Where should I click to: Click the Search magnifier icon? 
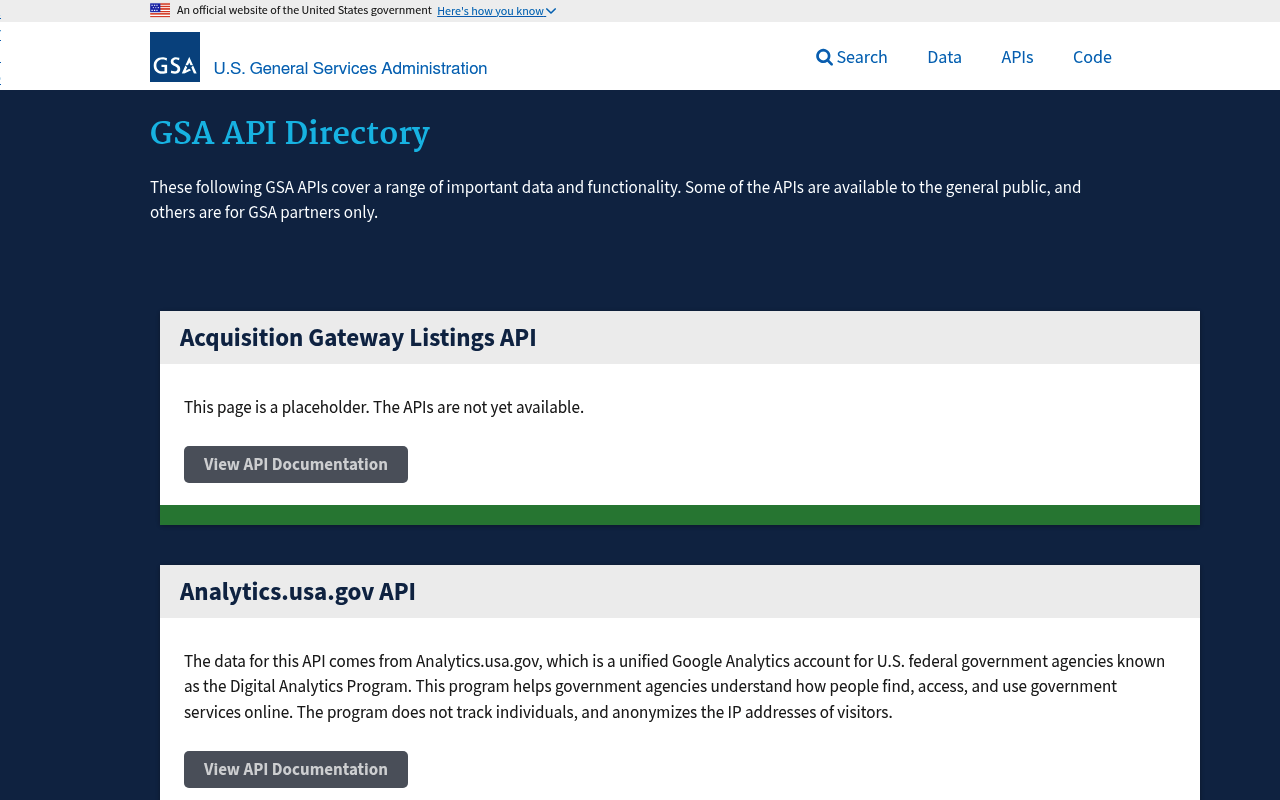pyautogui.click(x=824, y=57)
